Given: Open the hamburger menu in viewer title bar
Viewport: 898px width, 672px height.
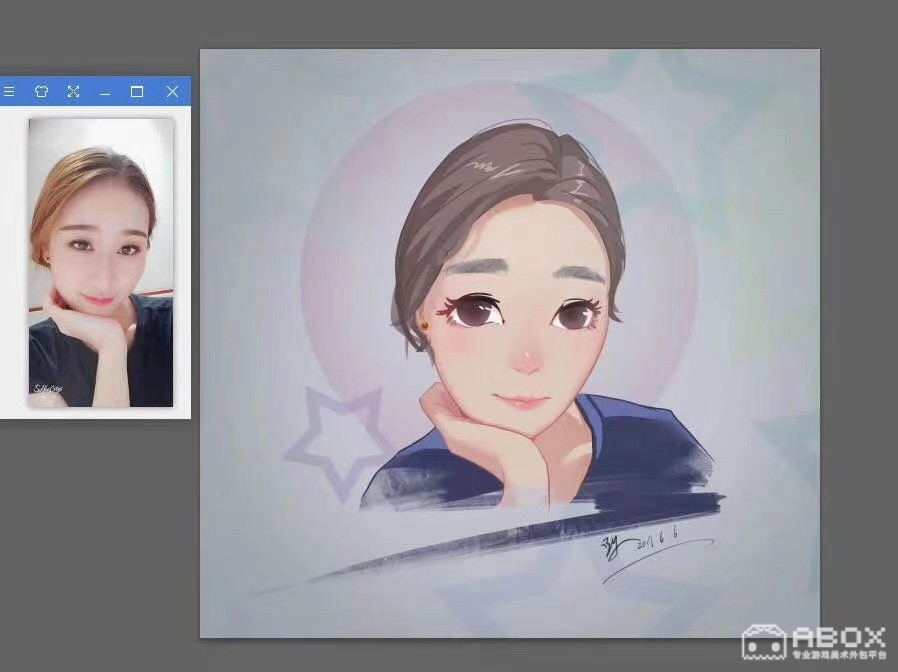Looking at the screenshot, I should [x=9, y=92].
